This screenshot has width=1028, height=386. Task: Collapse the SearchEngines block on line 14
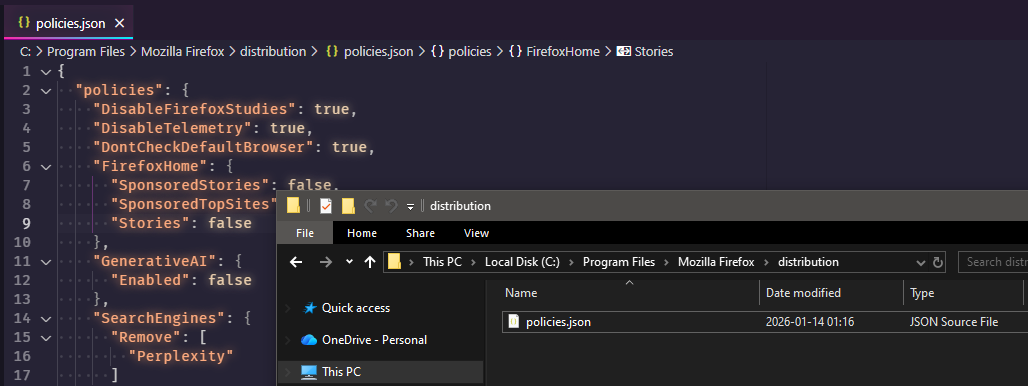(x=45, y=318)
